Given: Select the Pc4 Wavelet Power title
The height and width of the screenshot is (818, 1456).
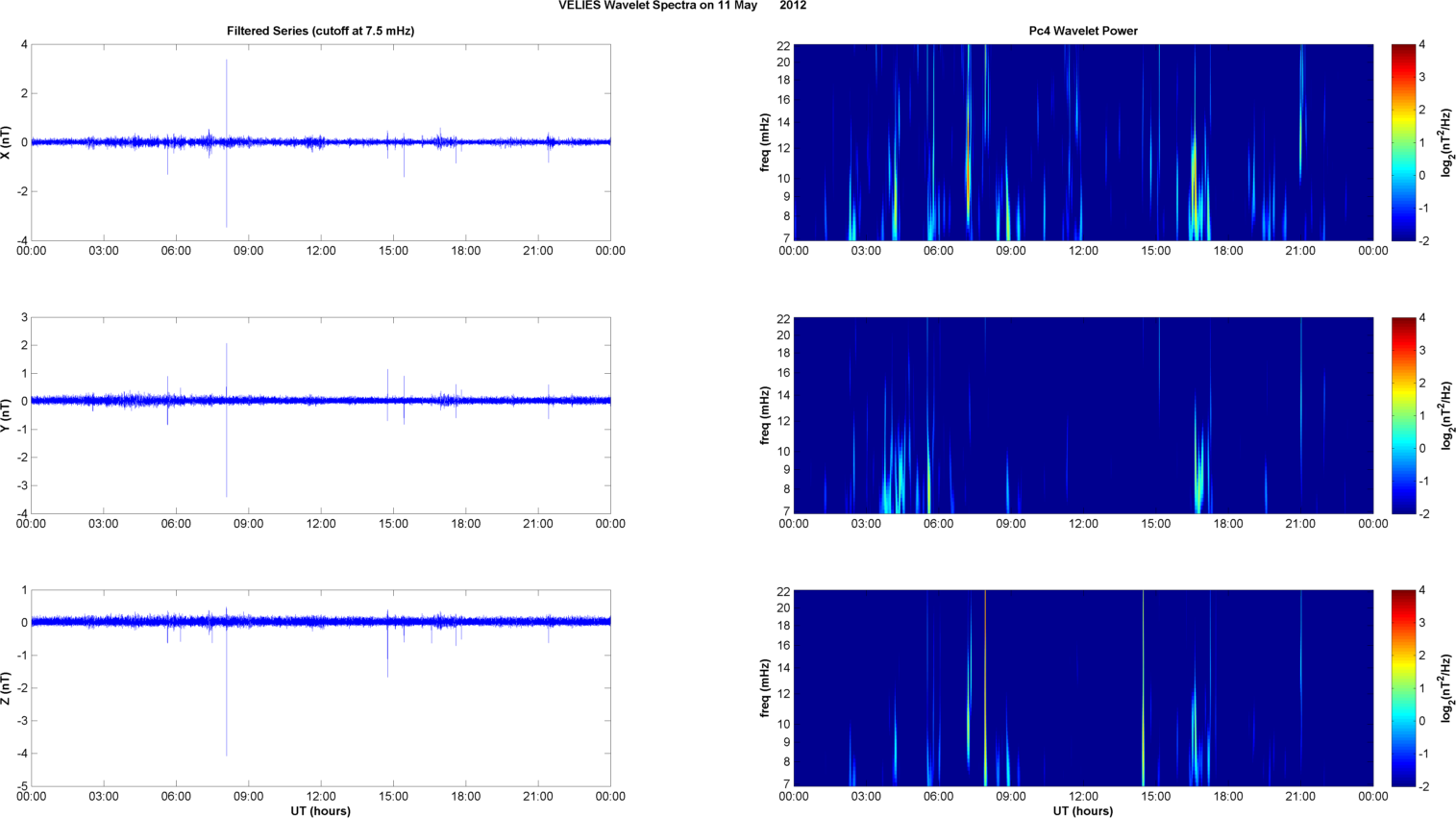Looking at the screenshot, I should pyautogui.click(x=1083, y=31).
